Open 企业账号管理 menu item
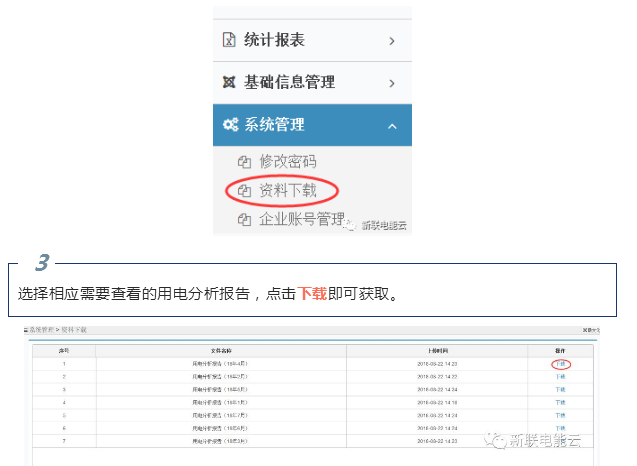Screen dimensions: 637x466 pyautogui.click(x=301, y=219)
